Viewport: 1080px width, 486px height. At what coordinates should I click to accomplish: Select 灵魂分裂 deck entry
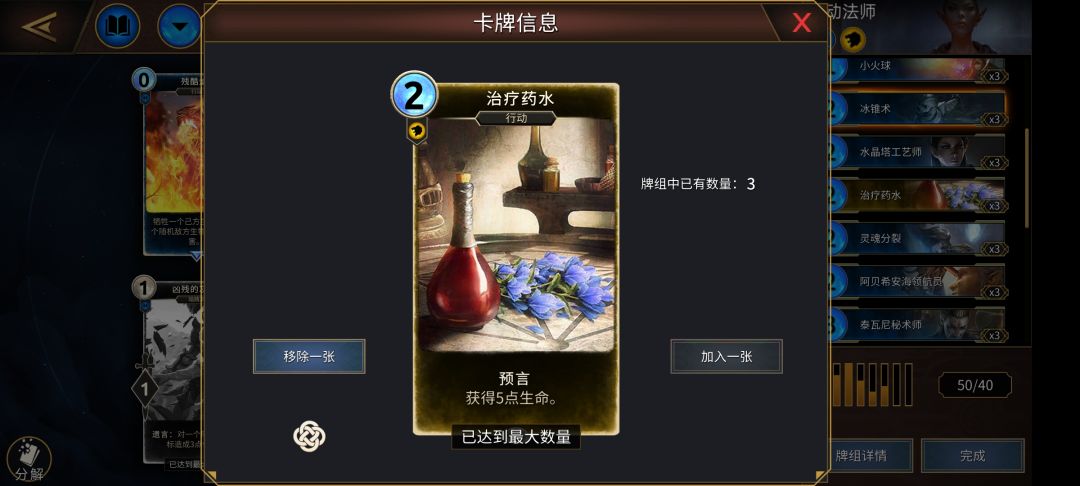(917, 238)
